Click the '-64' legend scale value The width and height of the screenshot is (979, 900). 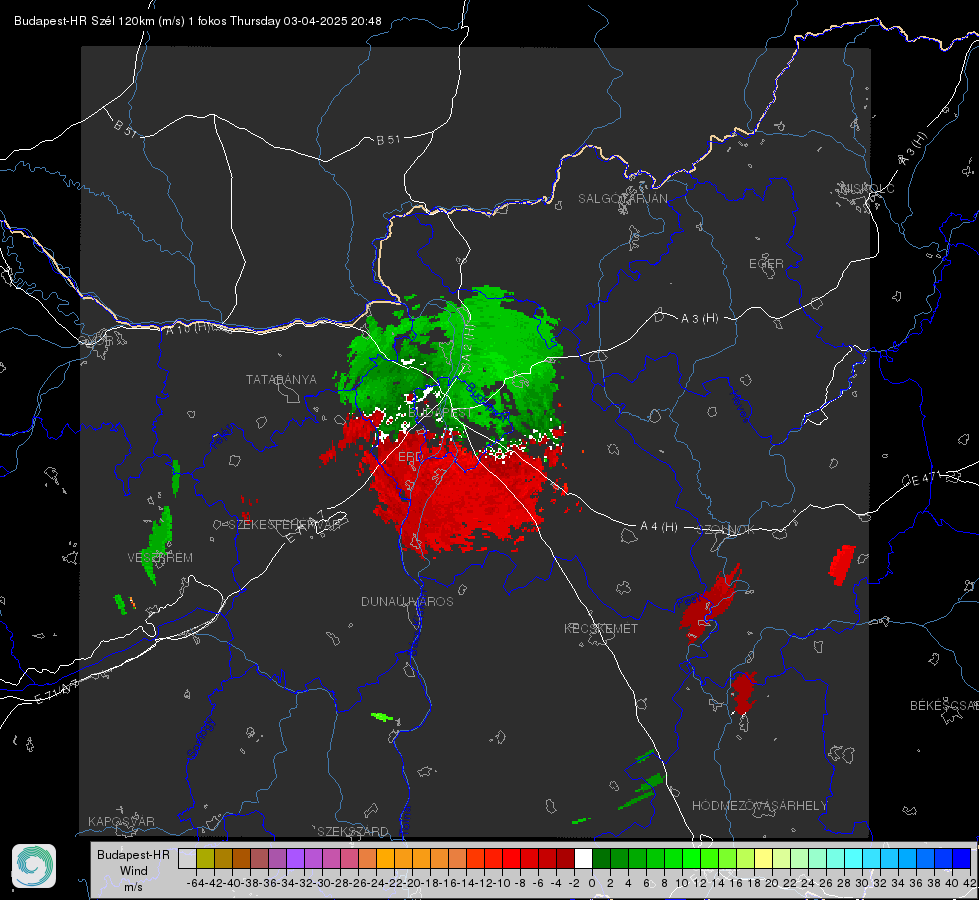[195, 883]
